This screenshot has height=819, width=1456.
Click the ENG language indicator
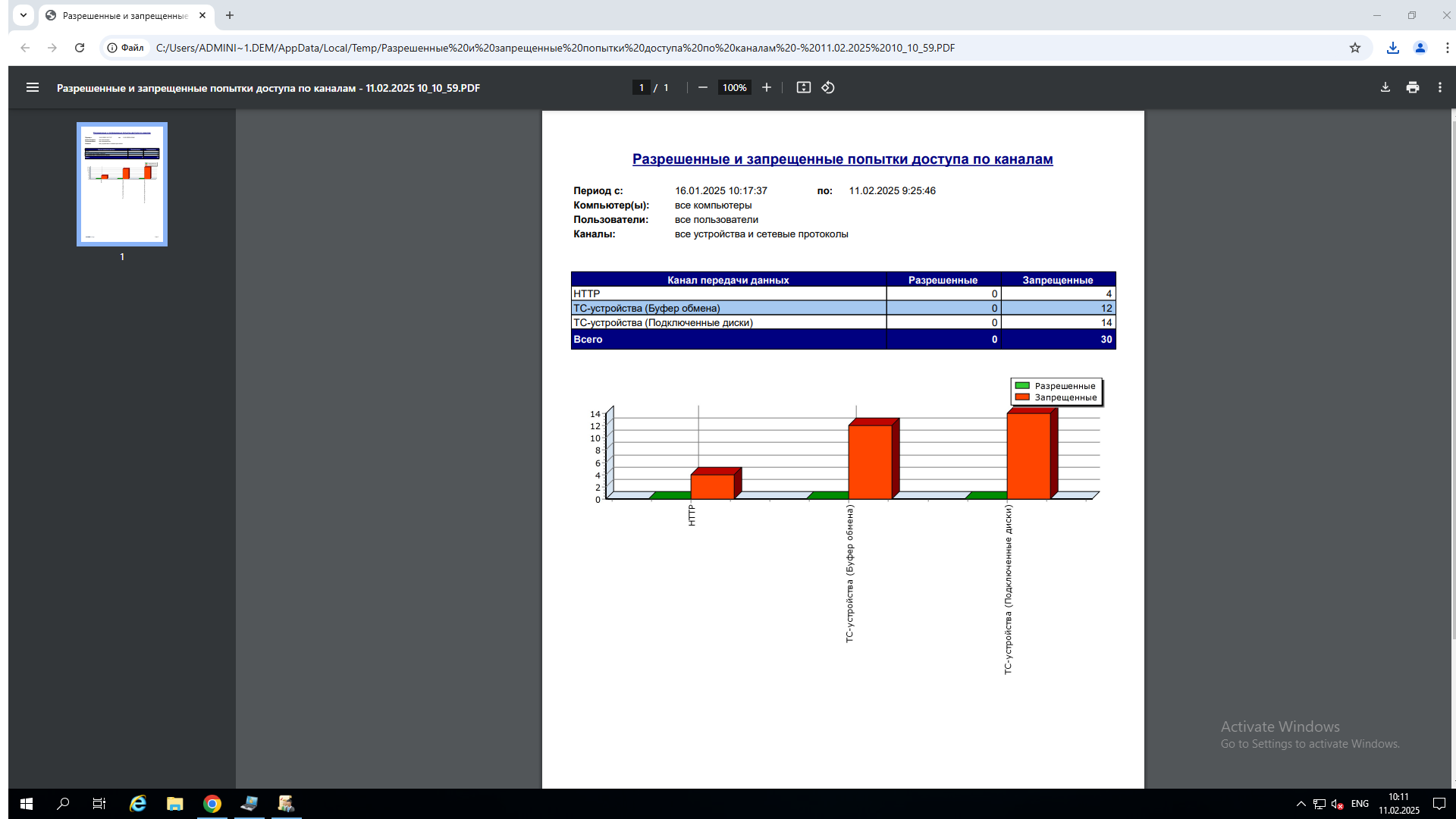point(1360,804)
